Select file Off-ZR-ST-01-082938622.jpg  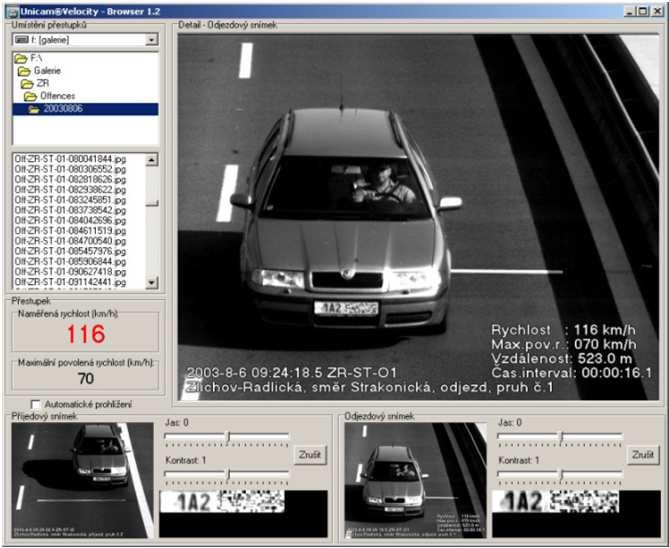70,190
